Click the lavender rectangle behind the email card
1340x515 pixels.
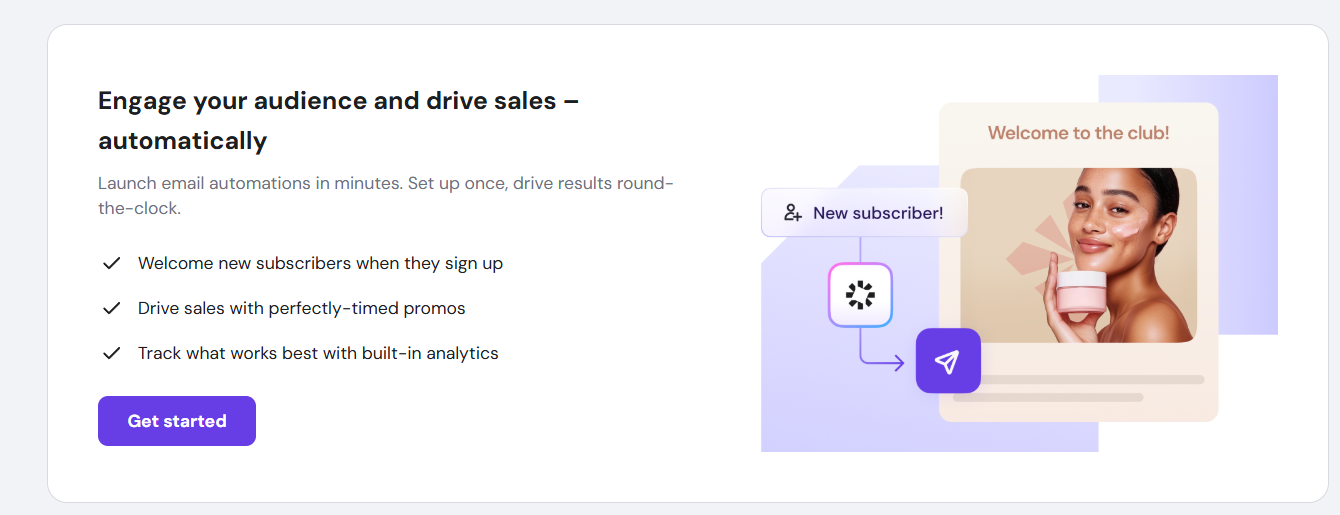coord(1250,200)
